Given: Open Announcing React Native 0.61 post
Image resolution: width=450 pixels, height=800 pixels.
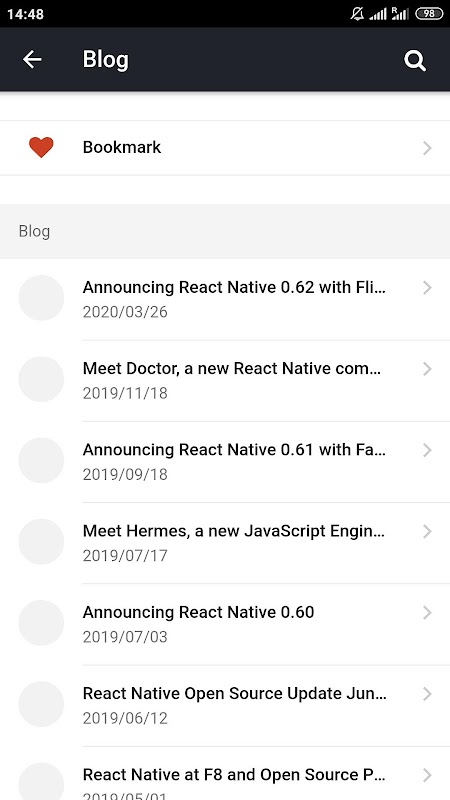Looking at the screenshot, I should click(x=225, y=462).
